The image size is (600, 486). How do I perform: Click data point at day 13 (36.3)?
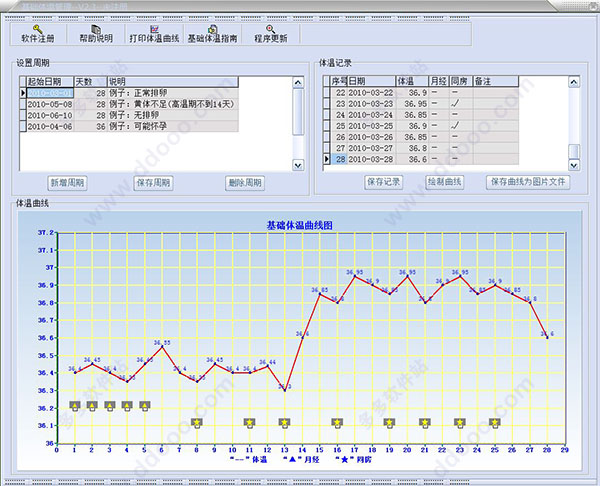click(x=285, y=390)
